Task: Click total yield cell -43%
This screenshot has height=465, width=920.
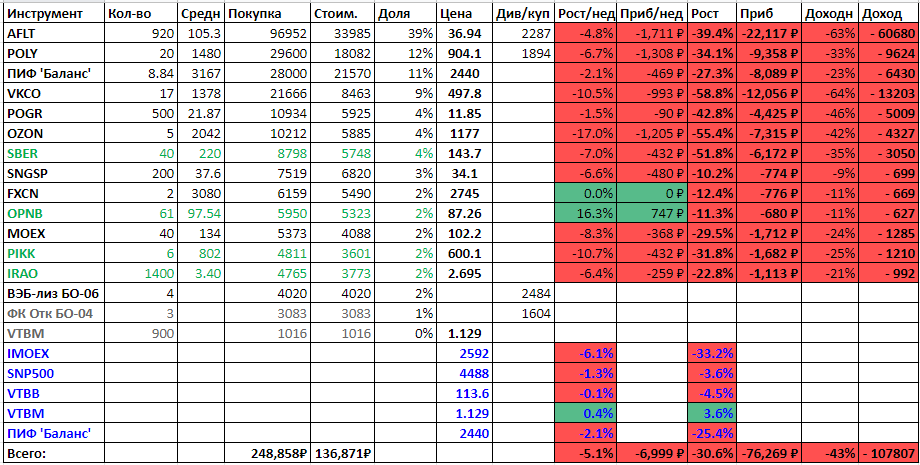Action: pyautogui.click(x=830, y=453)
